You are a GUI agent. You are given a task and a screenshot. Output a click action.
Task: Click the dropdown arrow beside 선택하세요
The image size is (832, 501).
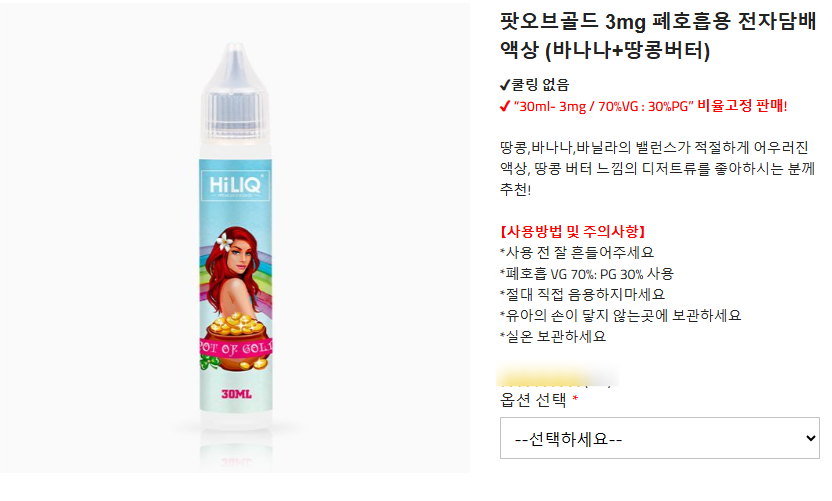[x=810, y=438]
